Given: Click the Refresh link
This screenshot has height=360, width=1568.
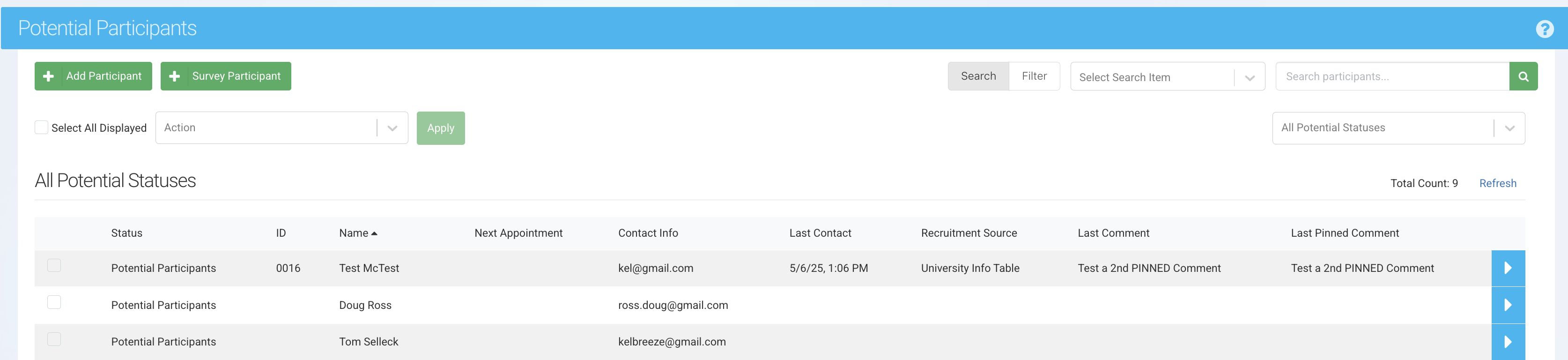Looking at the screenshot, I should [1497, 183].
